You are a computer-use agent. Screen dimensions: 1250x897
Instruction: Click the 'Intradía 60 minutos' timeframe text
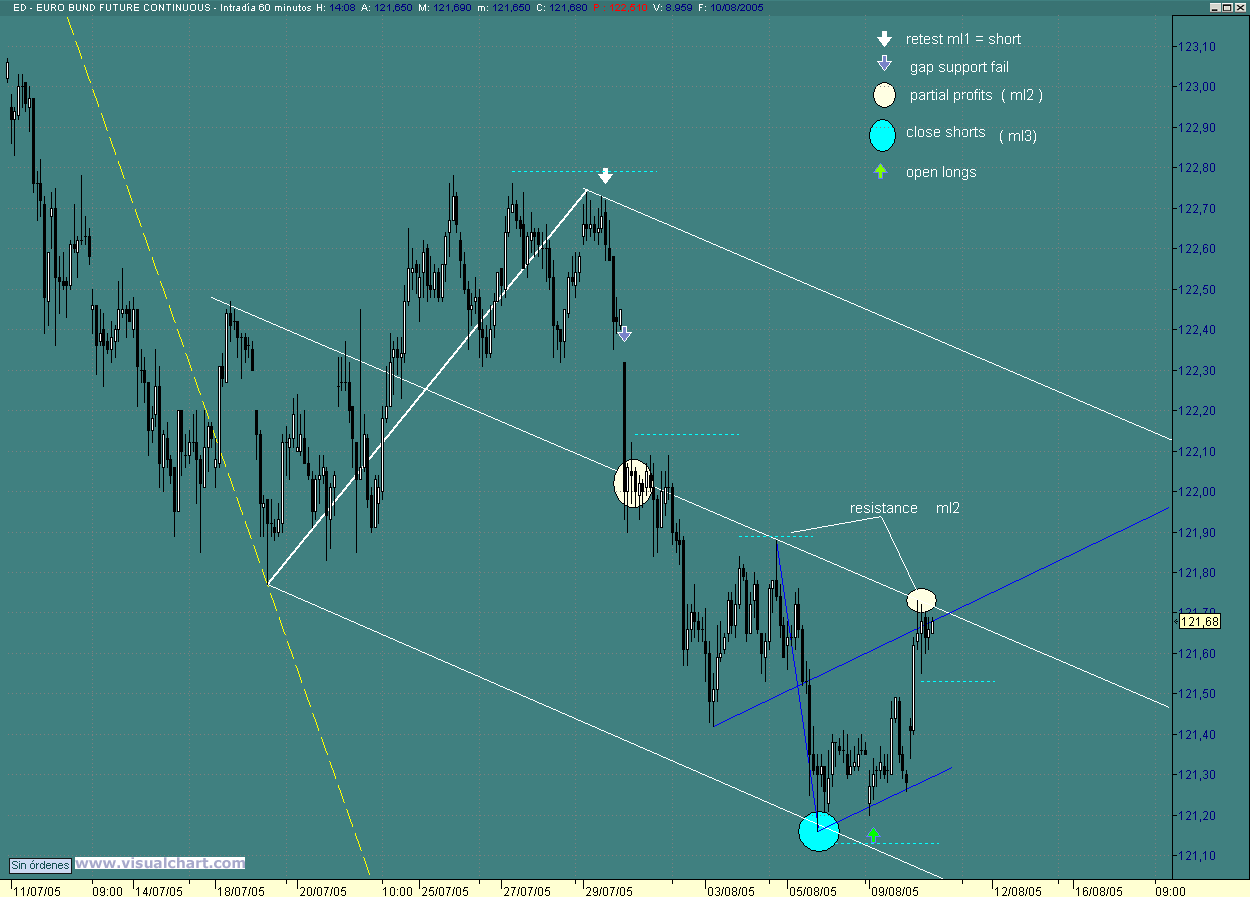(x=265, y=7)
